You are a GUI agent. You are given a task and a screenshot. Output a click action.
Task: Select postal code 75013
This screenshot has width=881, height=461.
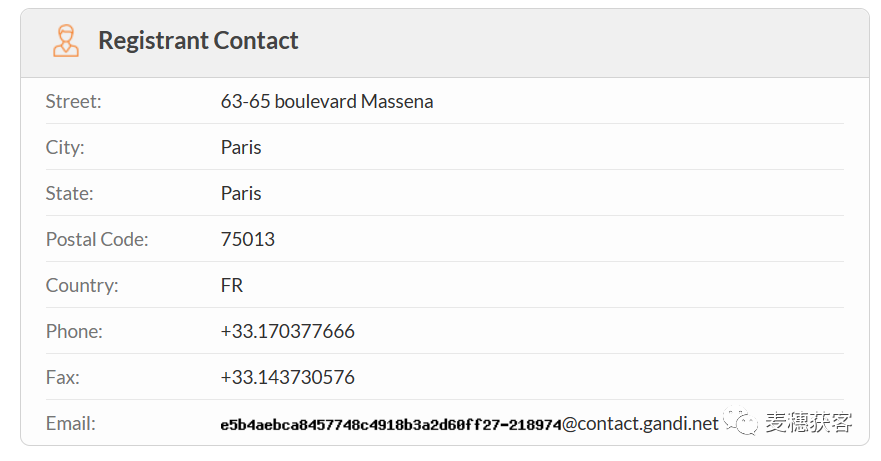(x=248, y=239)
